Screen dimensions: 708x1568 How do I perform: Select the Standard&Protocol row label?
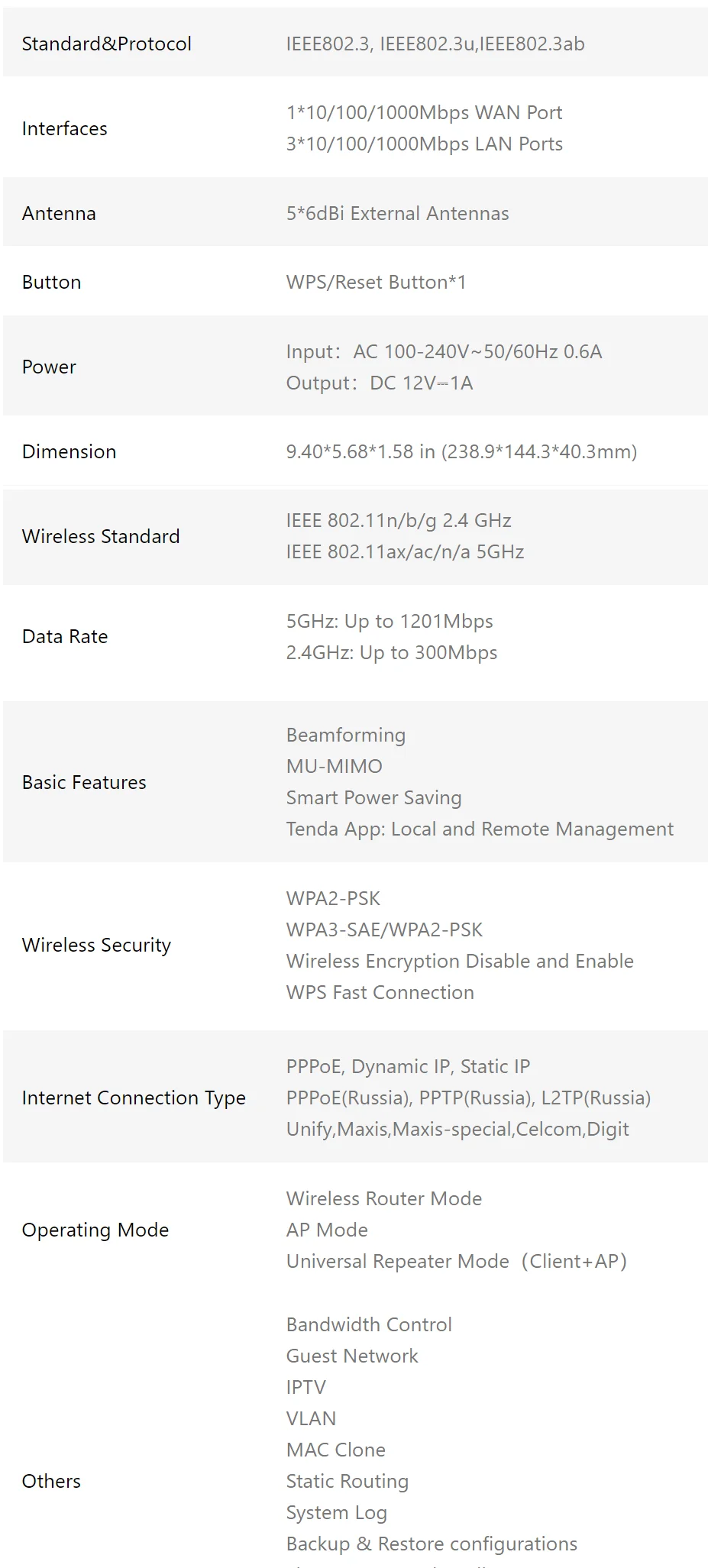pos(107,44)
